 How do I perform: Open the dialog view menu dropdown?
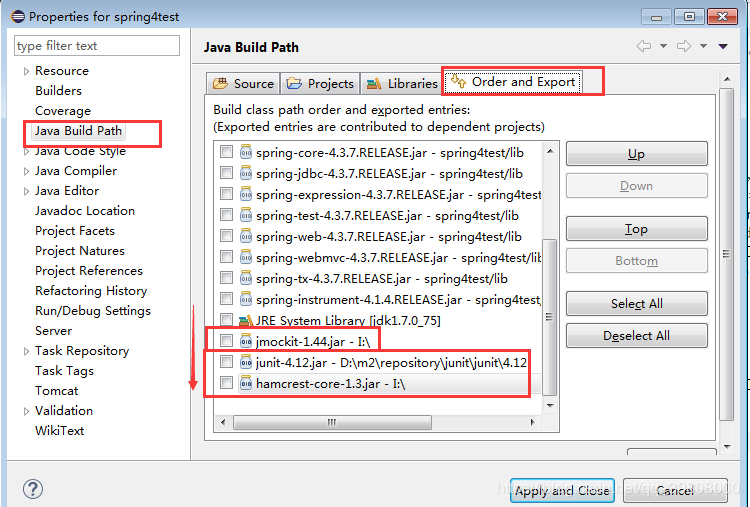click(723, 46)
